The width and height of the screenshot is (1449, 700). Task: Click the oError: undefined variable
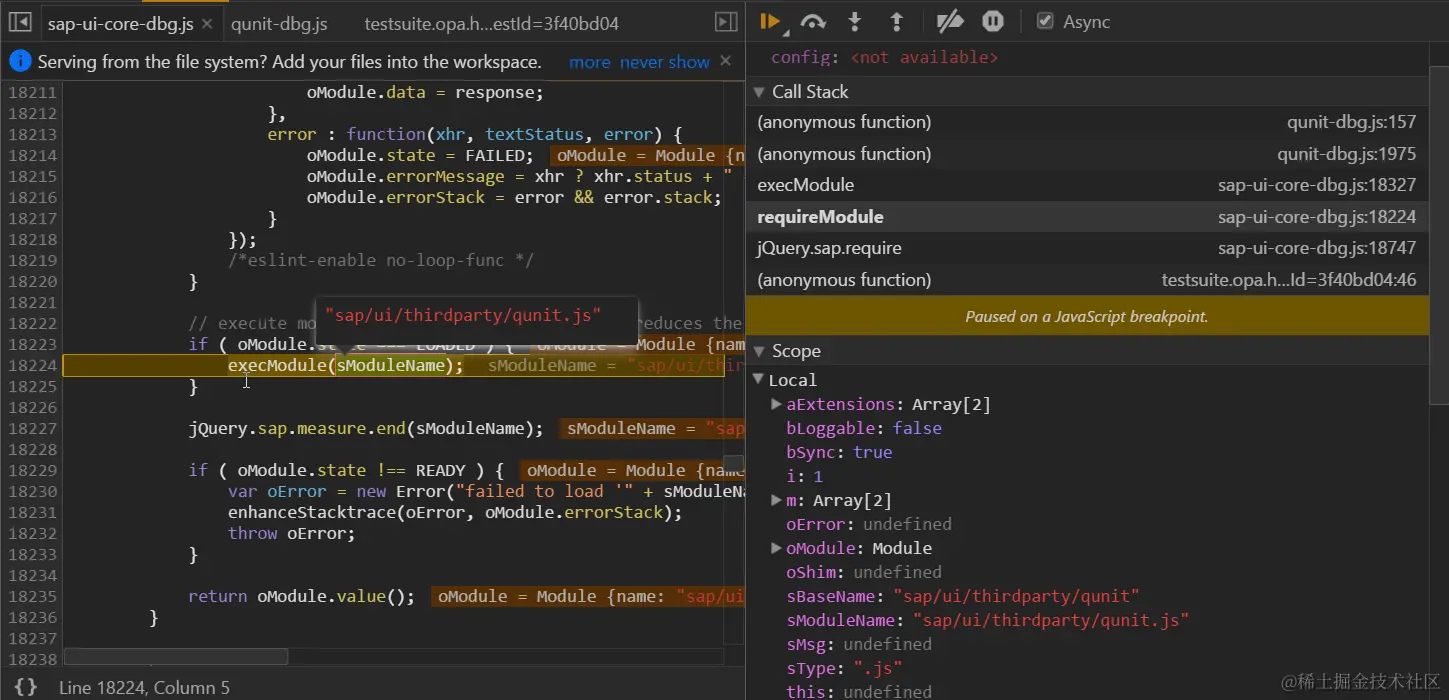(869, 524)
